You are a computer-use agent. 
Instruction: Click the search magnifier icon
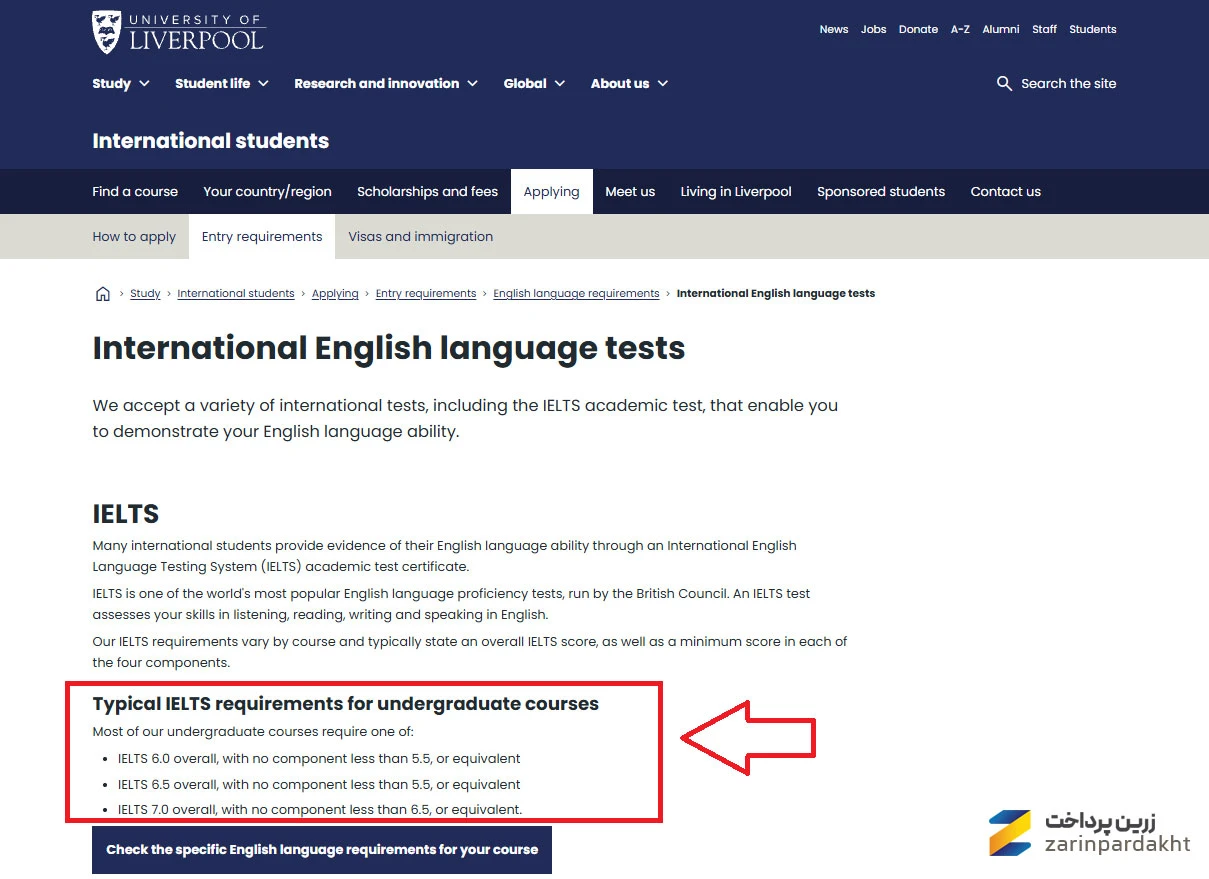tap(1004, 83)
